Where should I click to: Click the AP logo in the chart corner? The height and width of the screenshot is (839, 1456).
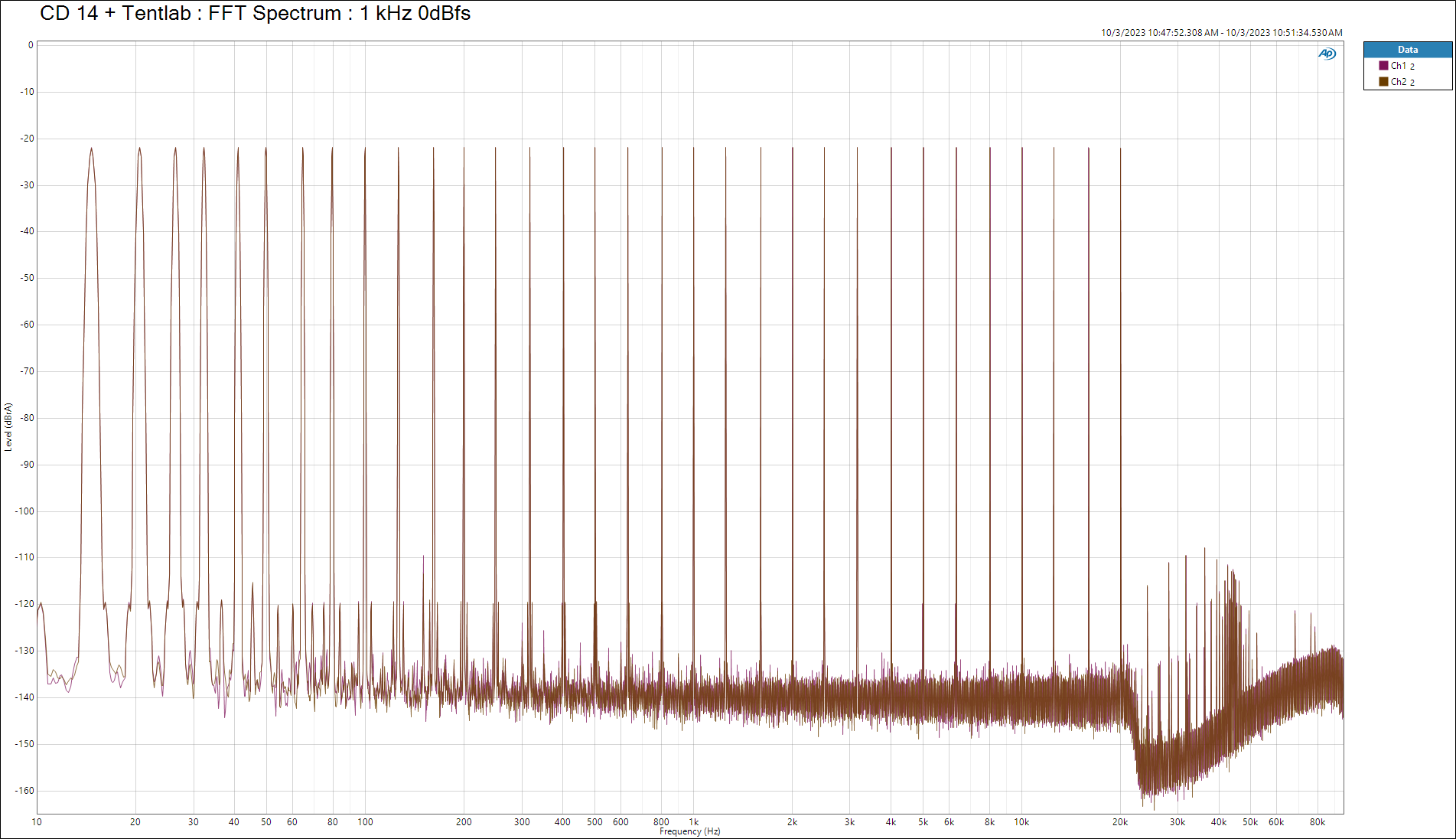(1327, 54)
